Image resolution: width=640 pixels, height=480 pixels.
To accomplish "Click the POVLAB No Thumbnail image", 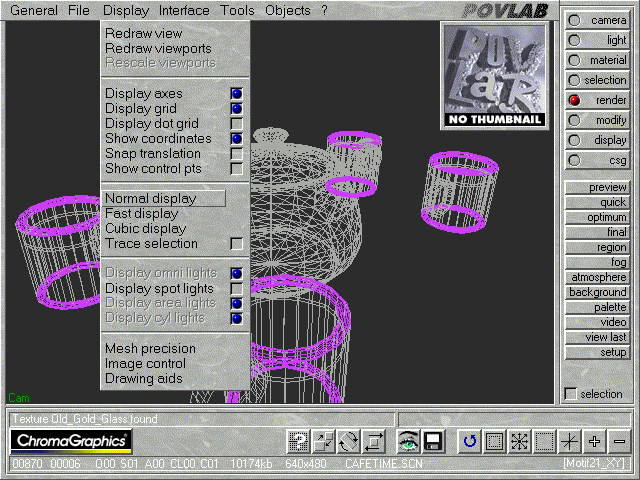I will [x=494, y=76].
